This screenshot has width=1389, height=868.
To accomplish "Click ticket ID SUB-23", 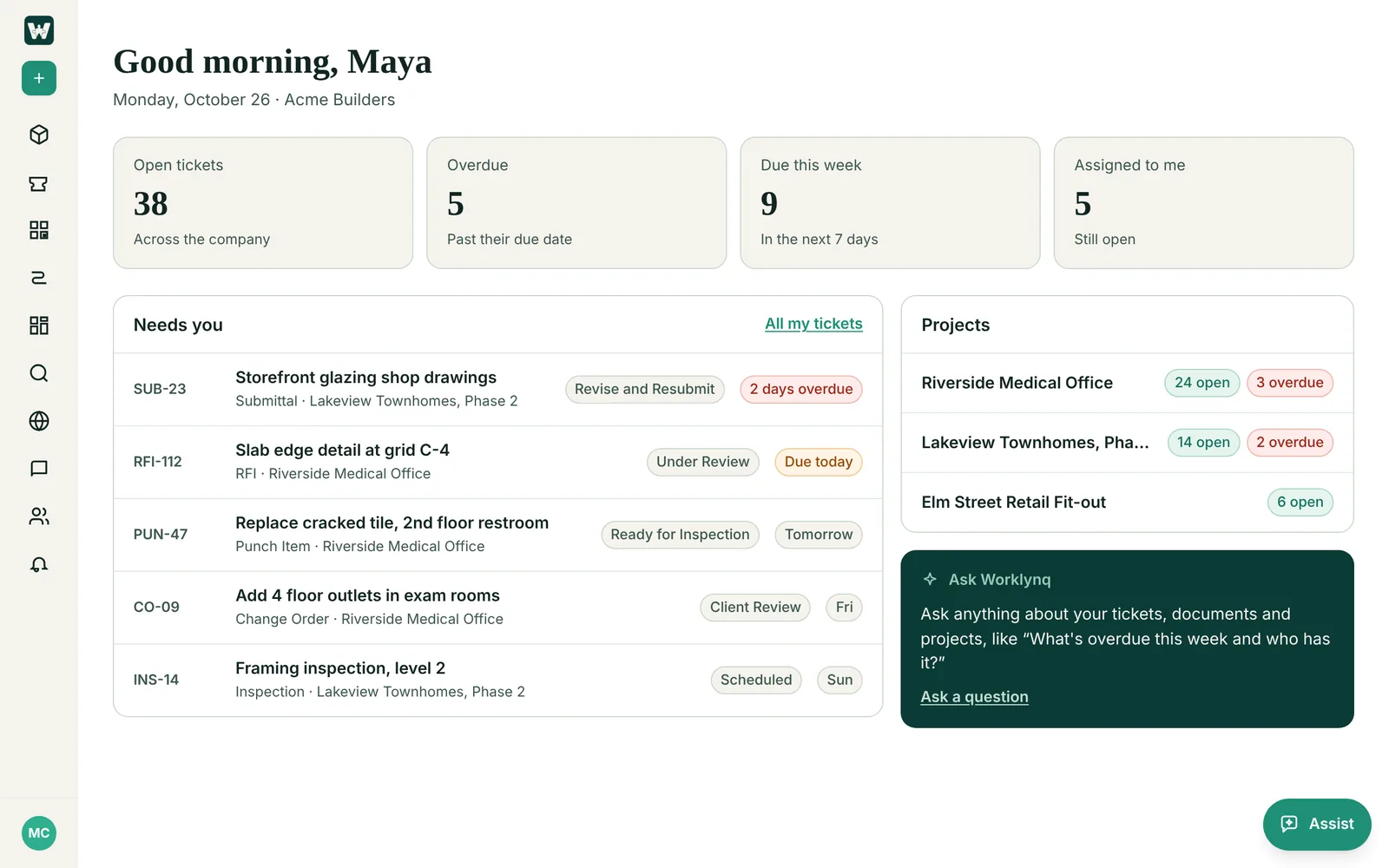I will (x=160, y=389).
